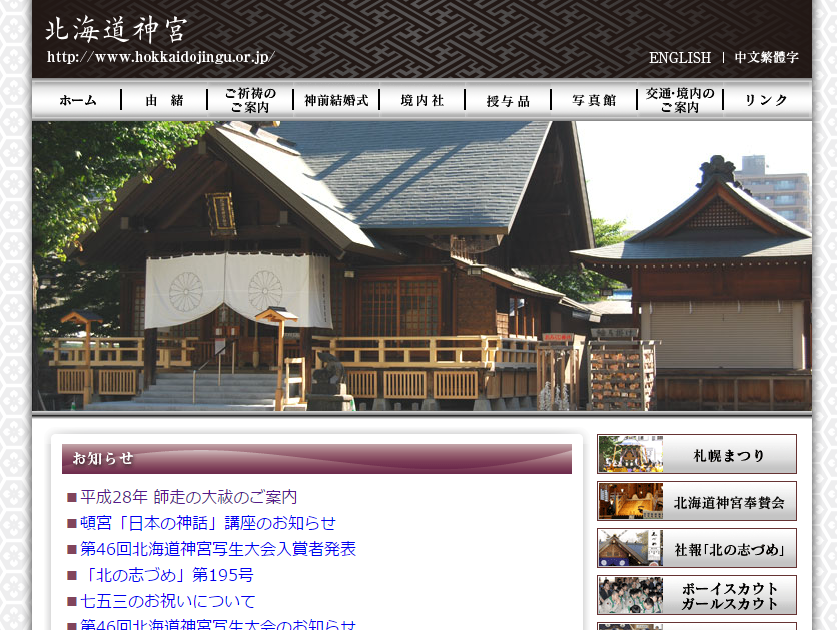Open 交通・境内のご案内 in navigation
837x630 pixels.
(x=680, y=100)
